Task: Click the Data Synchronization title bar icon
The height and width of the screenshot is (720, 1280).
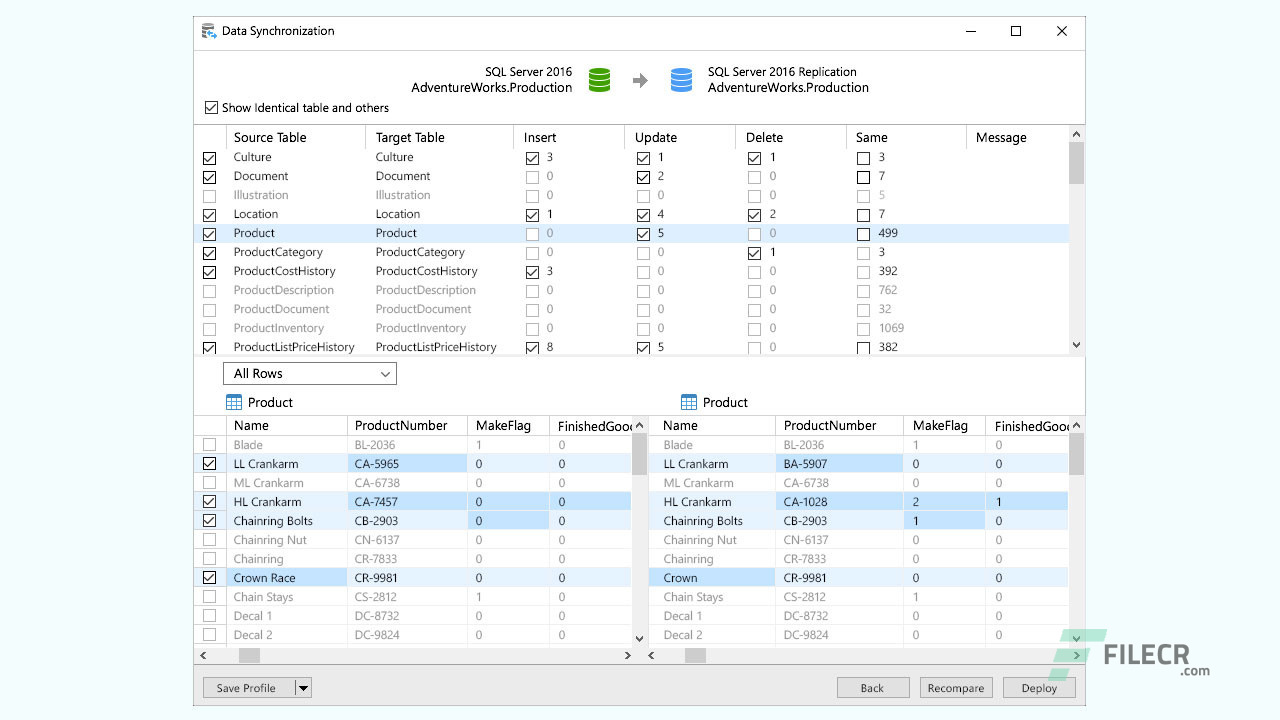Action: (209, 31)
